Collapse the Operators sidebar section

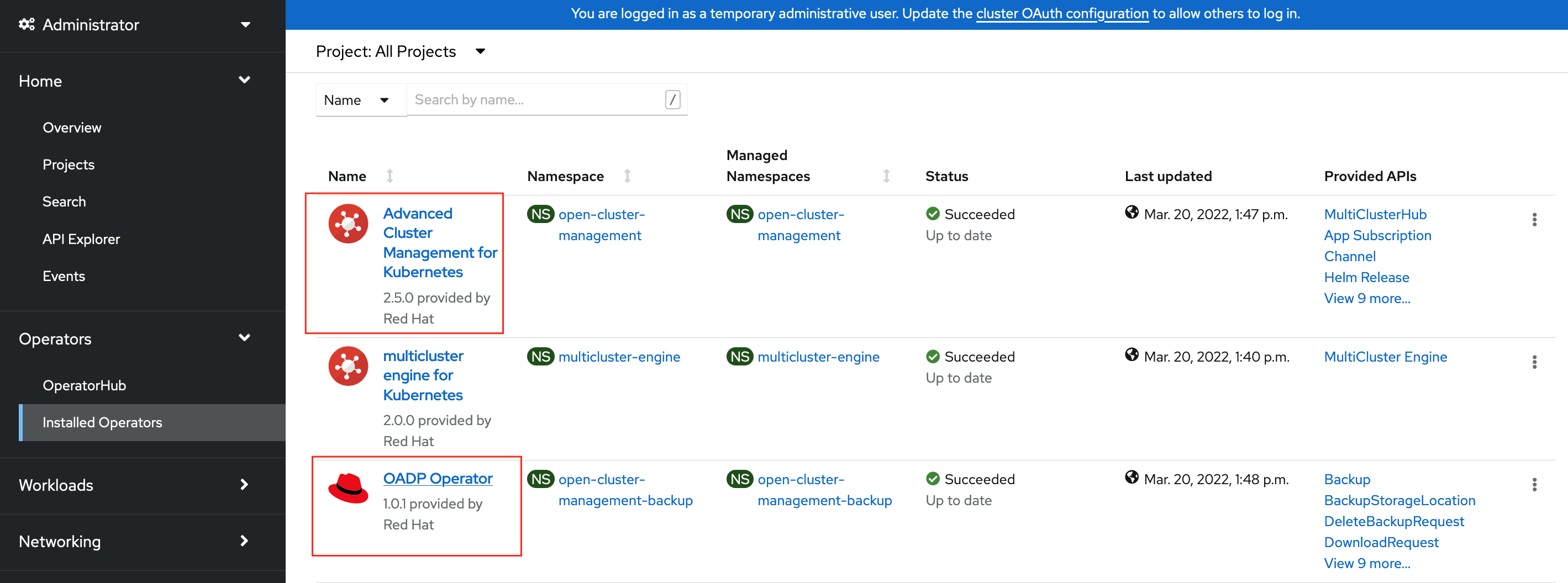coord(245,337)
